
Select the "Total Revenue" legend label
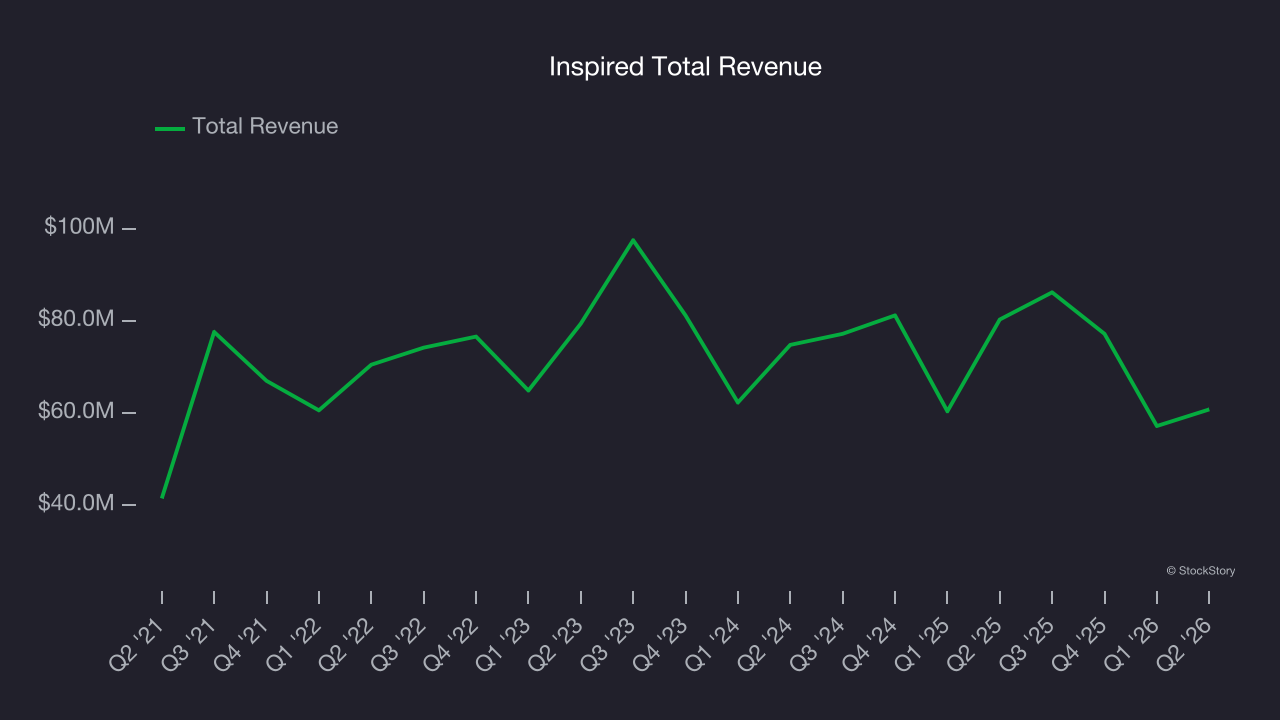click(x=265, y=126)
